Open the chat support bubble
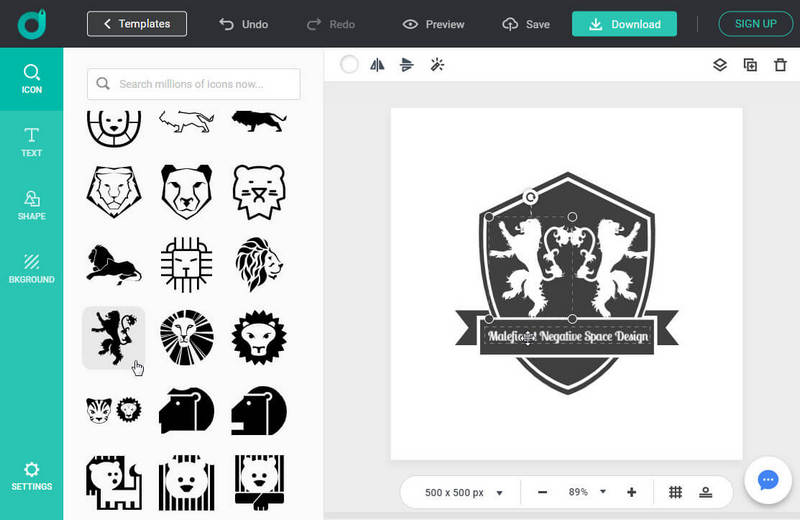Viewport: 800px width, 520px height. click(x=768, y=480)
